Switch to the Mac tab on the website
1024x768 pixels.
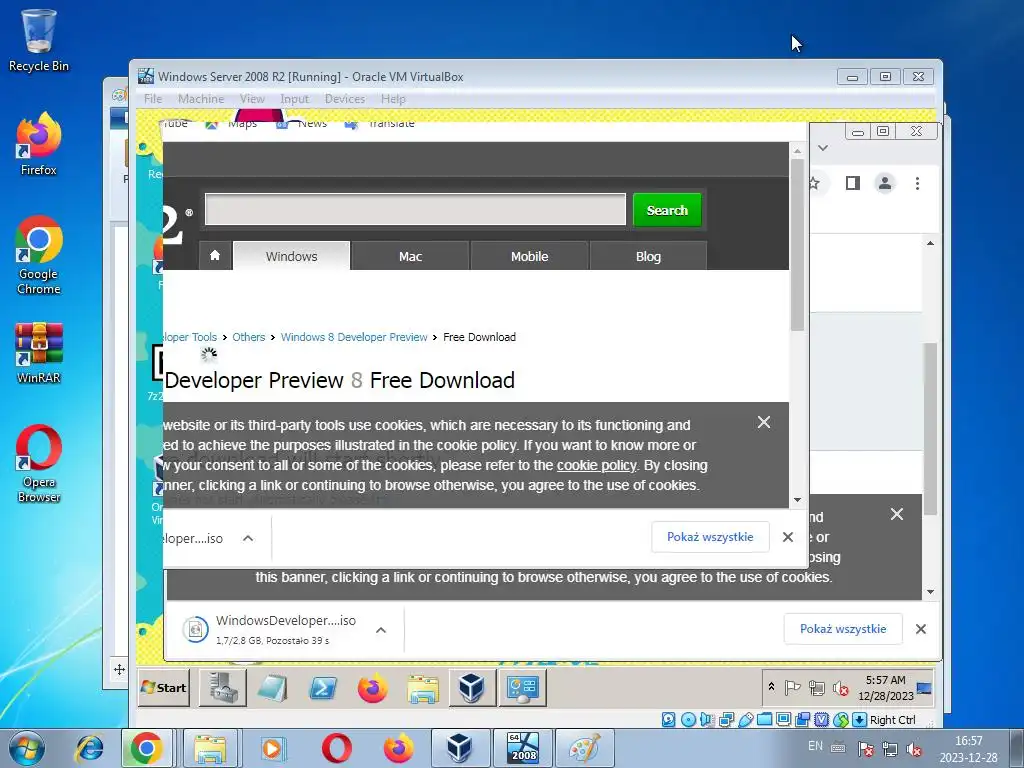point(410,256)
